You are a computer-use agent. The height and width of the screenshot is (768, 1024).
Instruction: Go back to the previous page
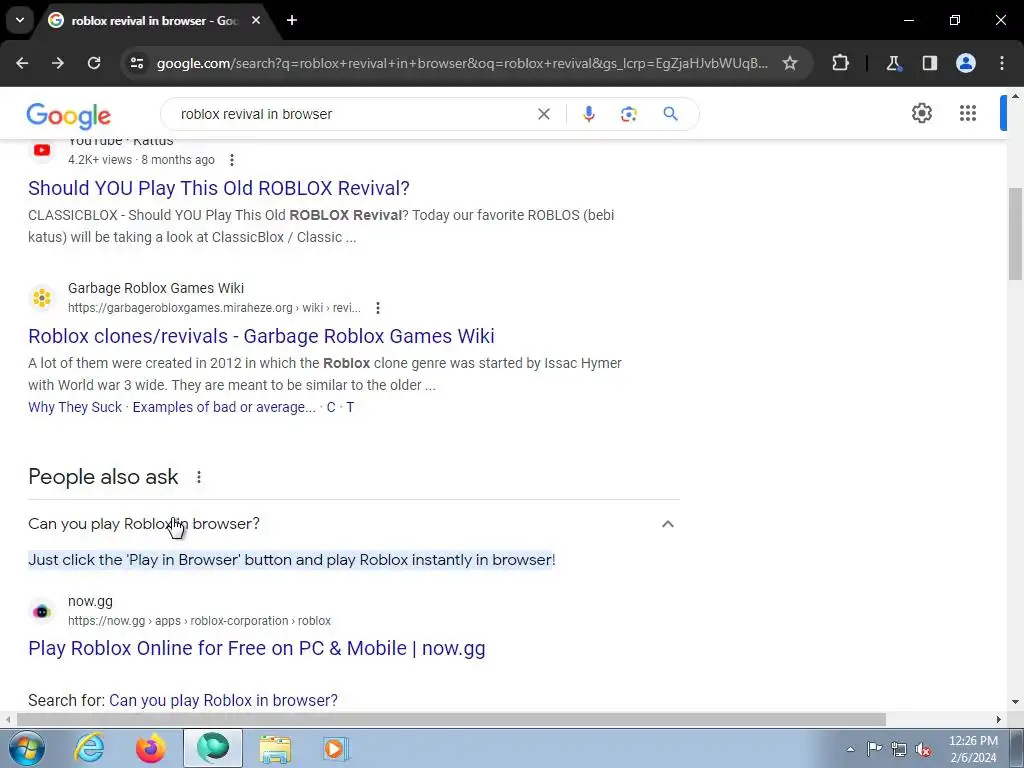point(22,63)
